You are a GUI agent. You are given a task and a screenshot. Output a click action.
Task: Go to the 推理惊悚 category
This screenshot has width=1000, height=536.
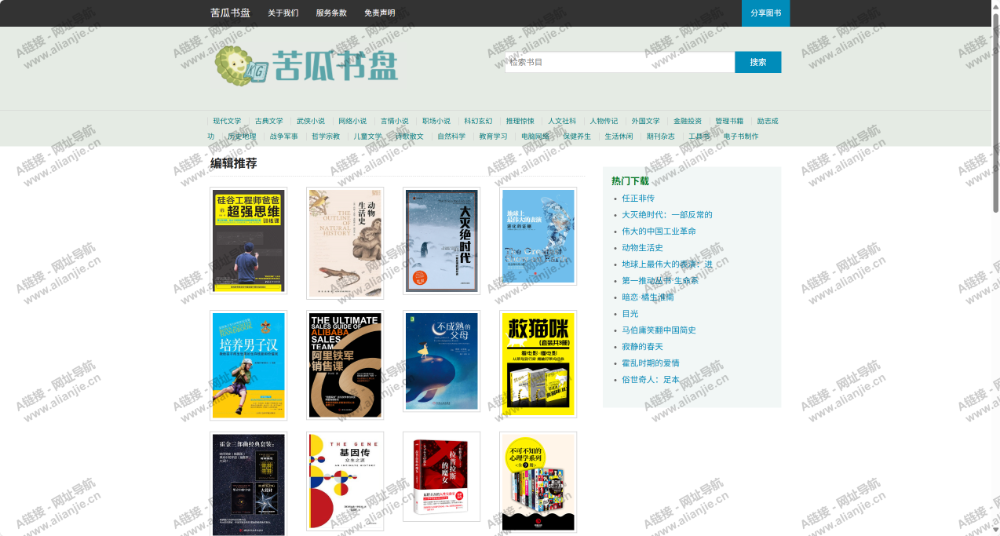point(520,121)
